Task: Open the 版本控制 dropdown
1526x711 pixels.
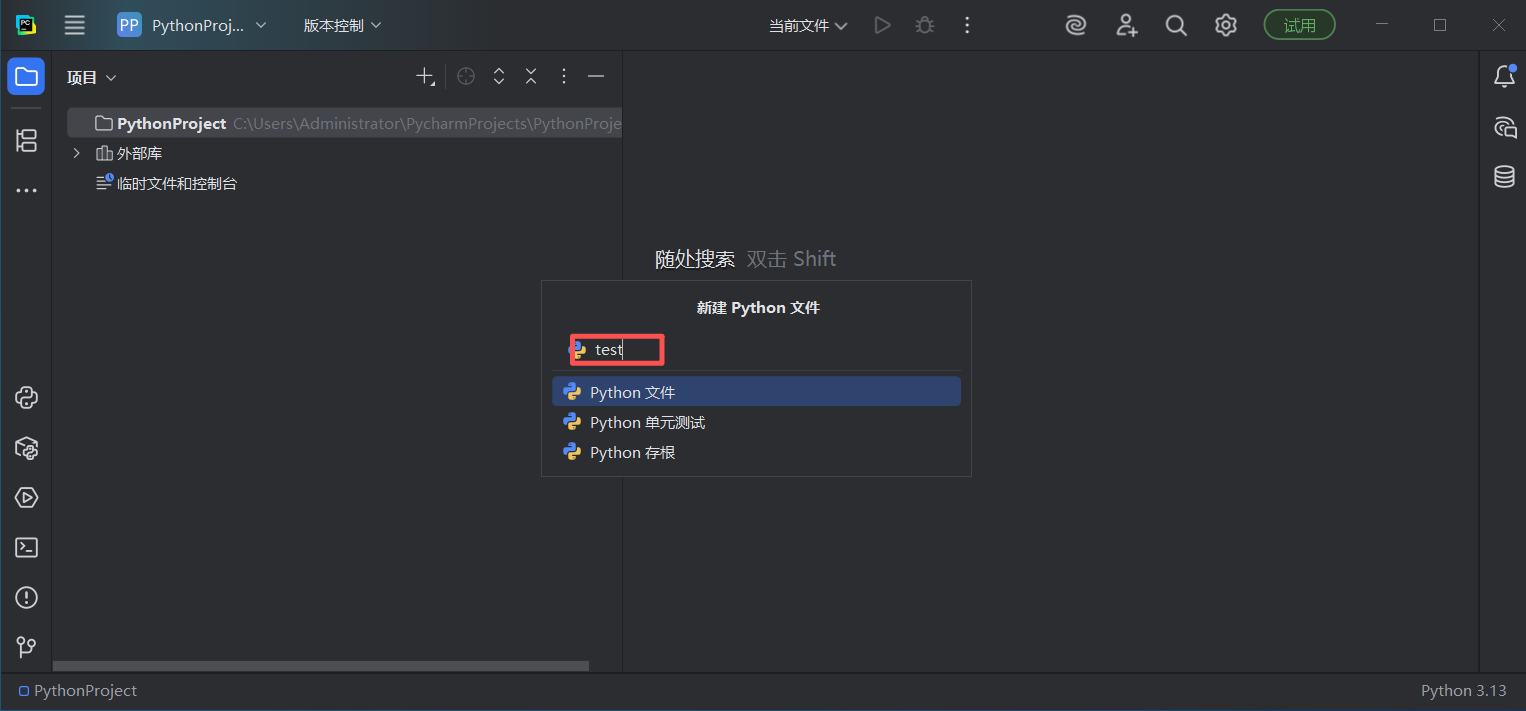Action: tap(343, 25)
